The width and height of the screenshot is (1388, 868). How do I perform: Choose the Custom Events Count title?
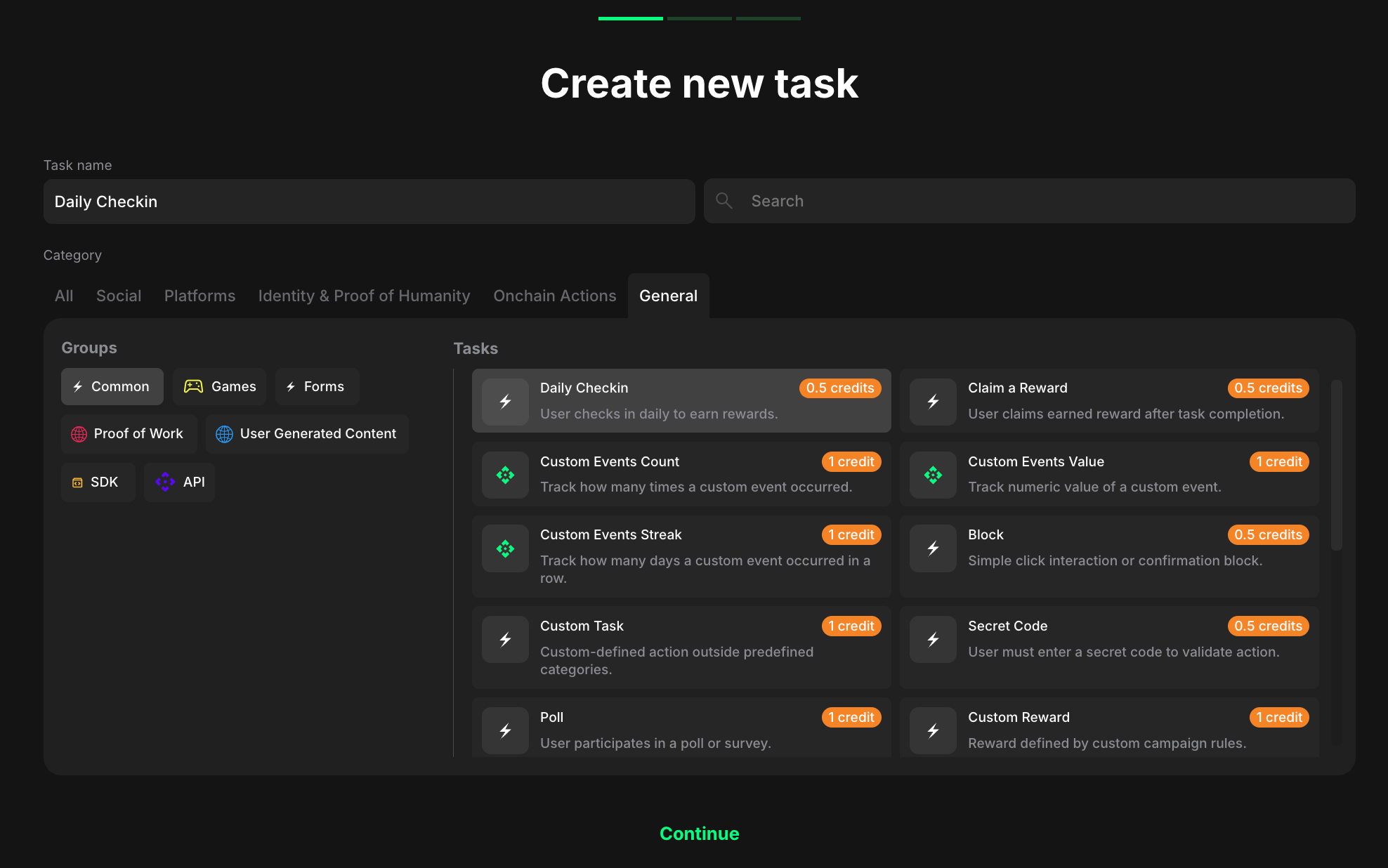click(x=609, y=461)
